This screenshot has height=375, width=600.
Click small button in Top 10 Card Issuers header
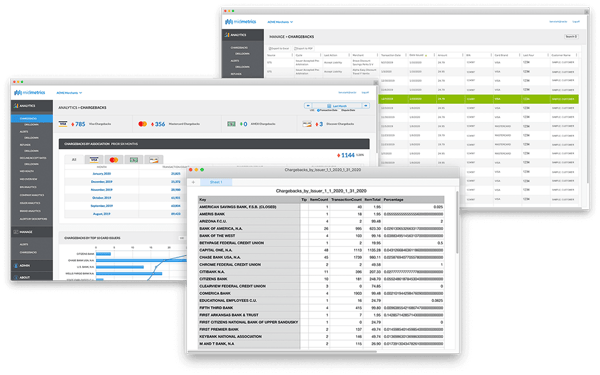[x=182, y=238]
